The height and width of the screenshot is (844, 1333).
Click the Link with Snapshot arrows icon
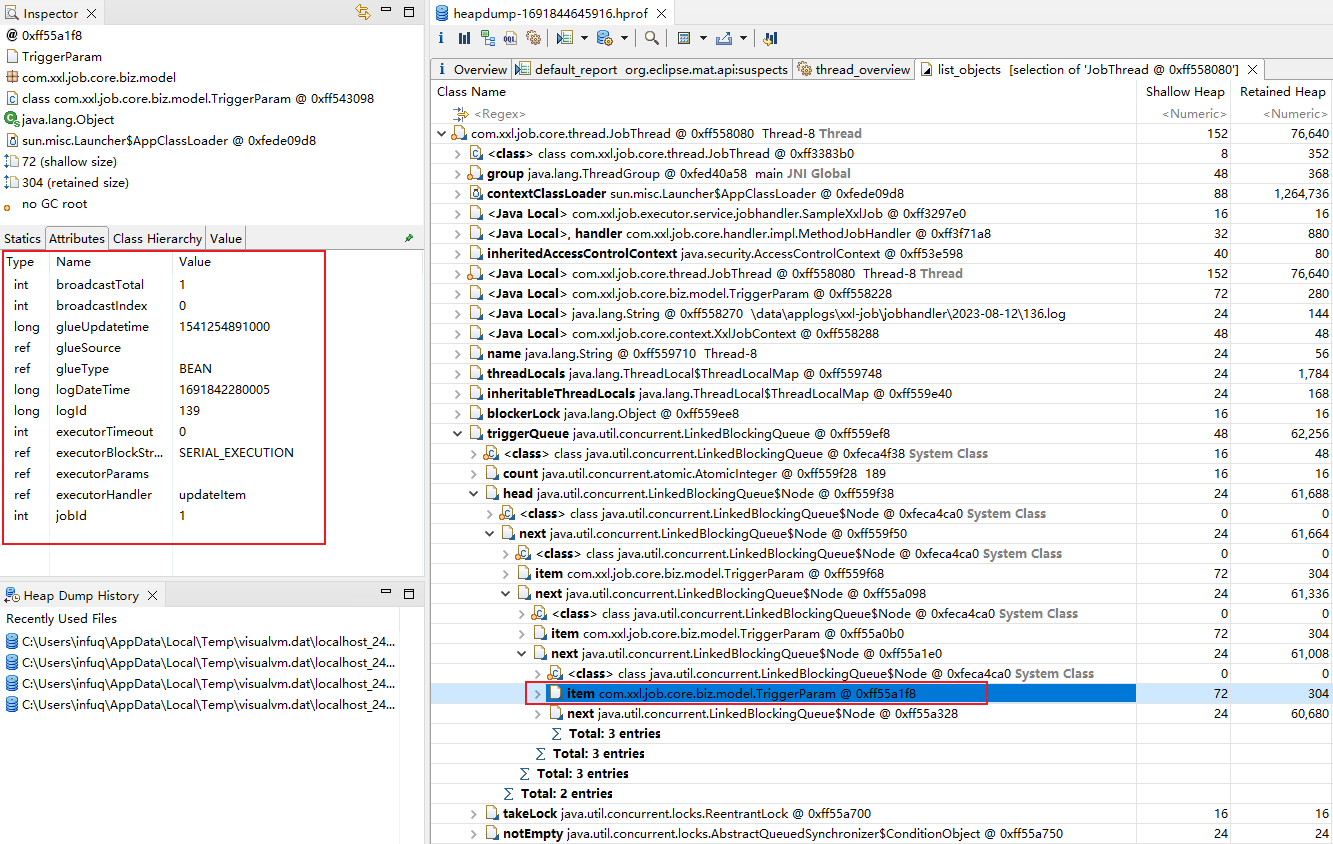pyautogui.click(x=363, y=13)
